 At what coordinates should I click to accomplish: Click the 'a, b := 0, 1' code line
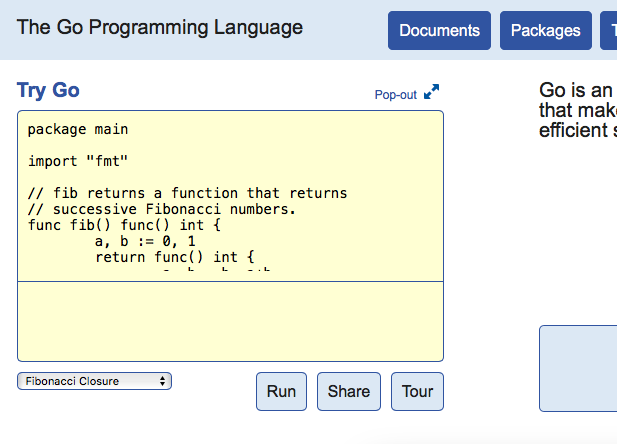click(x=145, y=241)
